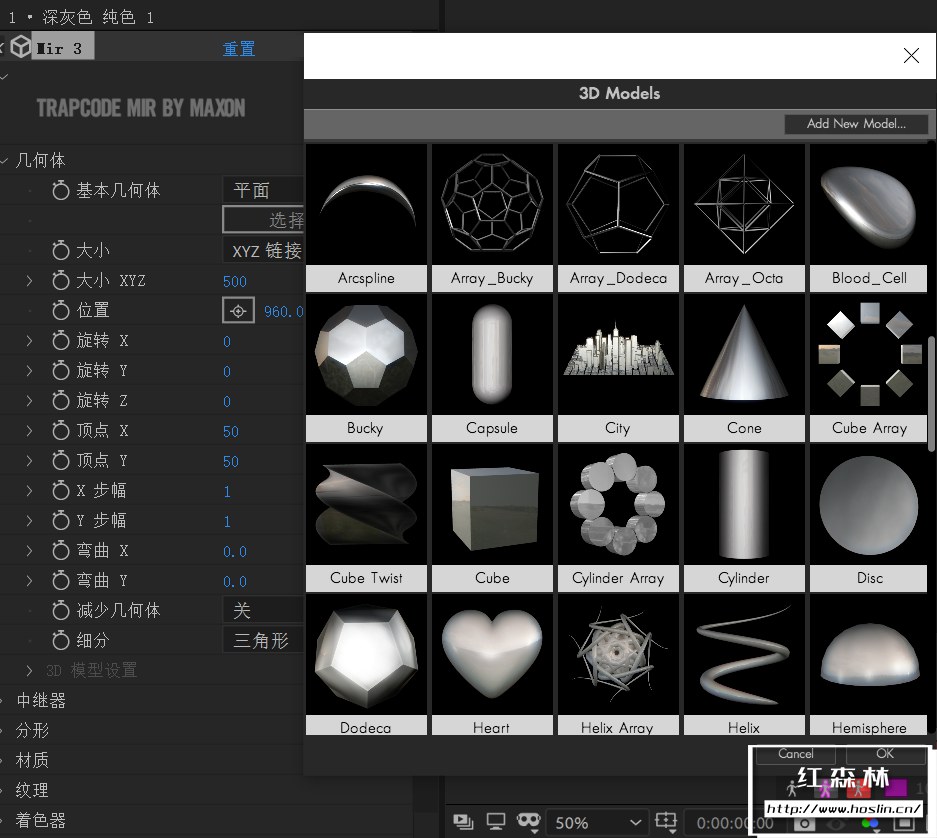Click the 3D glasses stereo view icon
The image size is (937, 838).
pos(527,821)
